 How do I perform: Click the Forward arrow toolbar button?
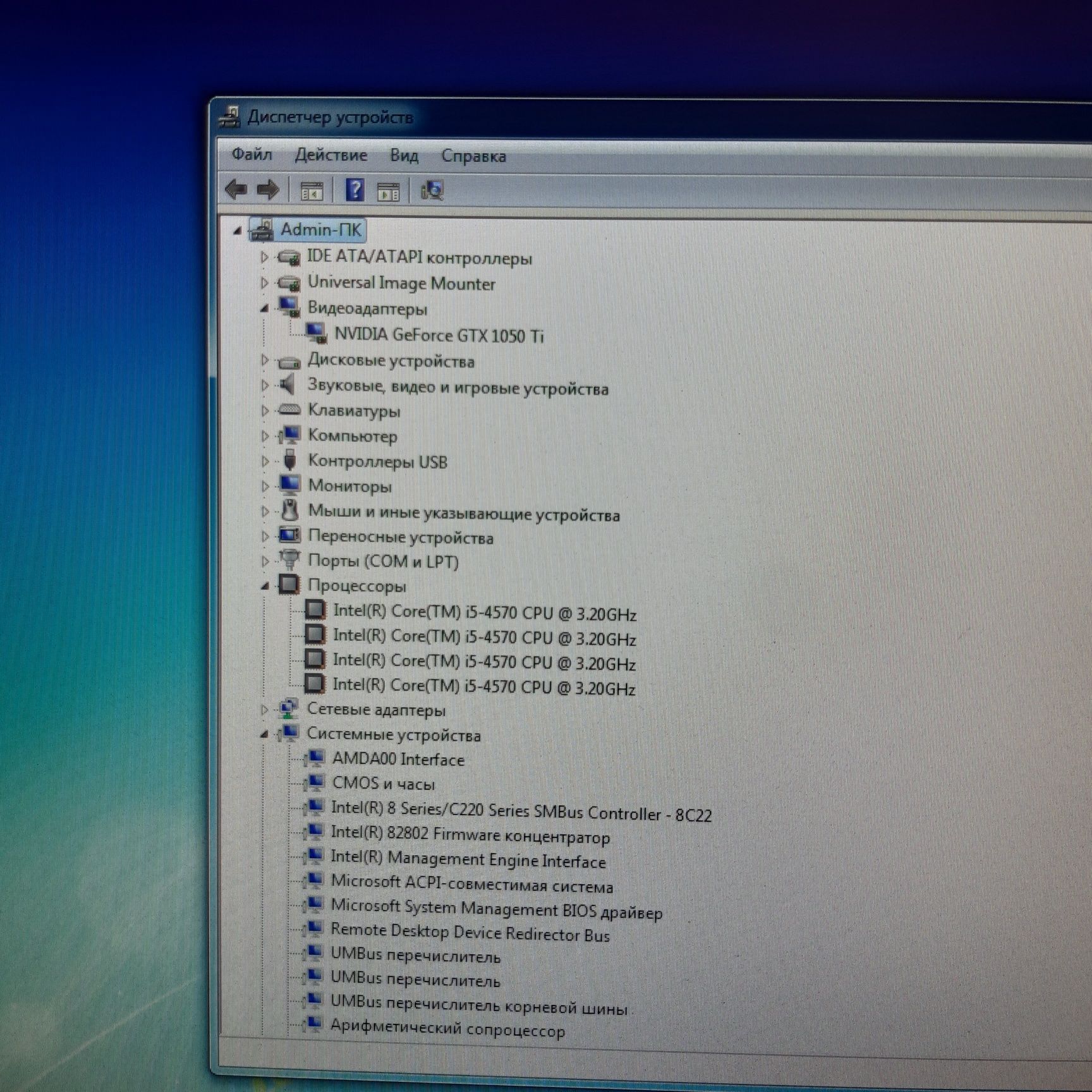click(x=268, y=190)
